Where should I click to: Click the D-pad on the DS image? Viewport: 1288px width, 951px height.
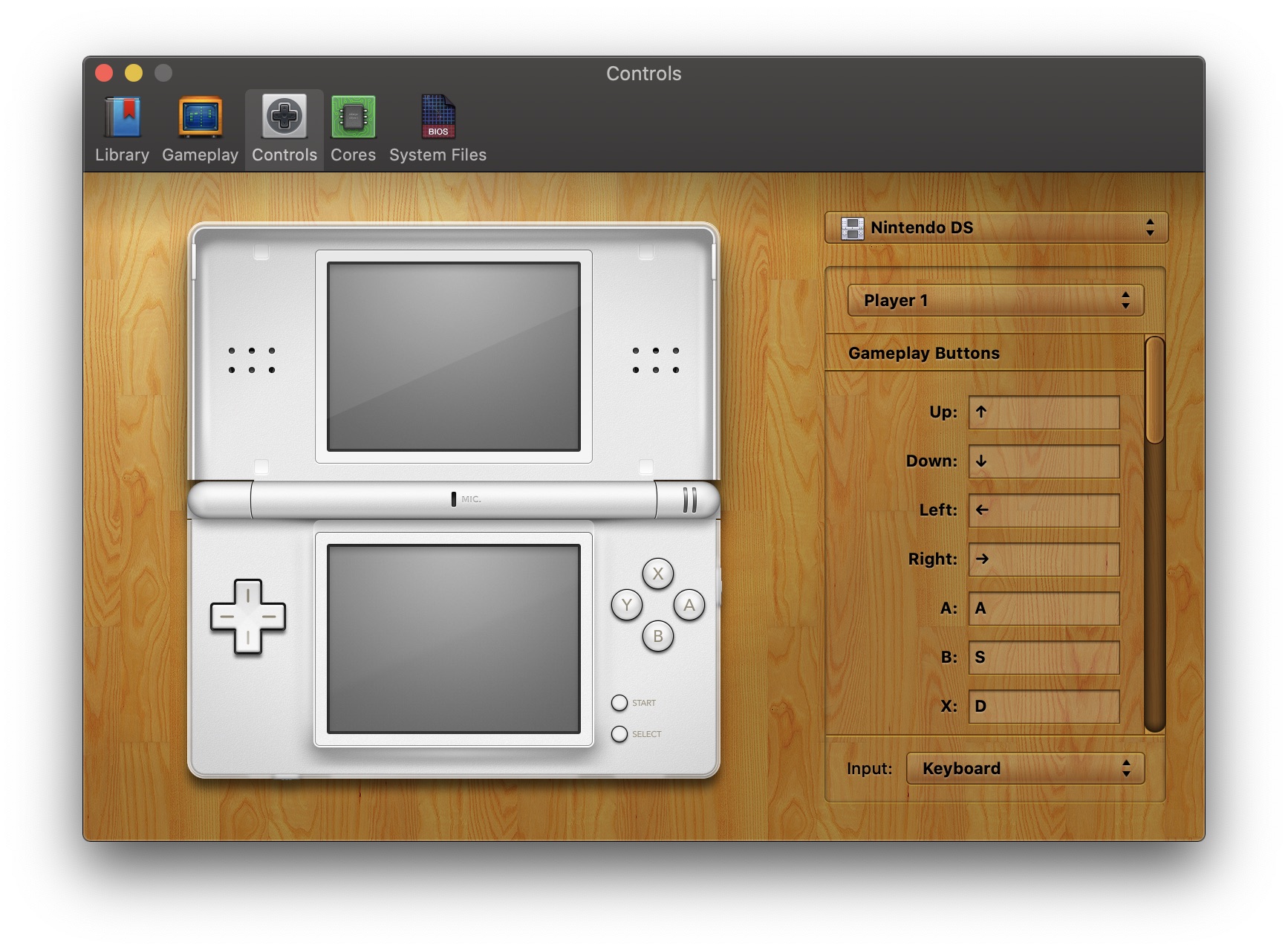[248, 617]
